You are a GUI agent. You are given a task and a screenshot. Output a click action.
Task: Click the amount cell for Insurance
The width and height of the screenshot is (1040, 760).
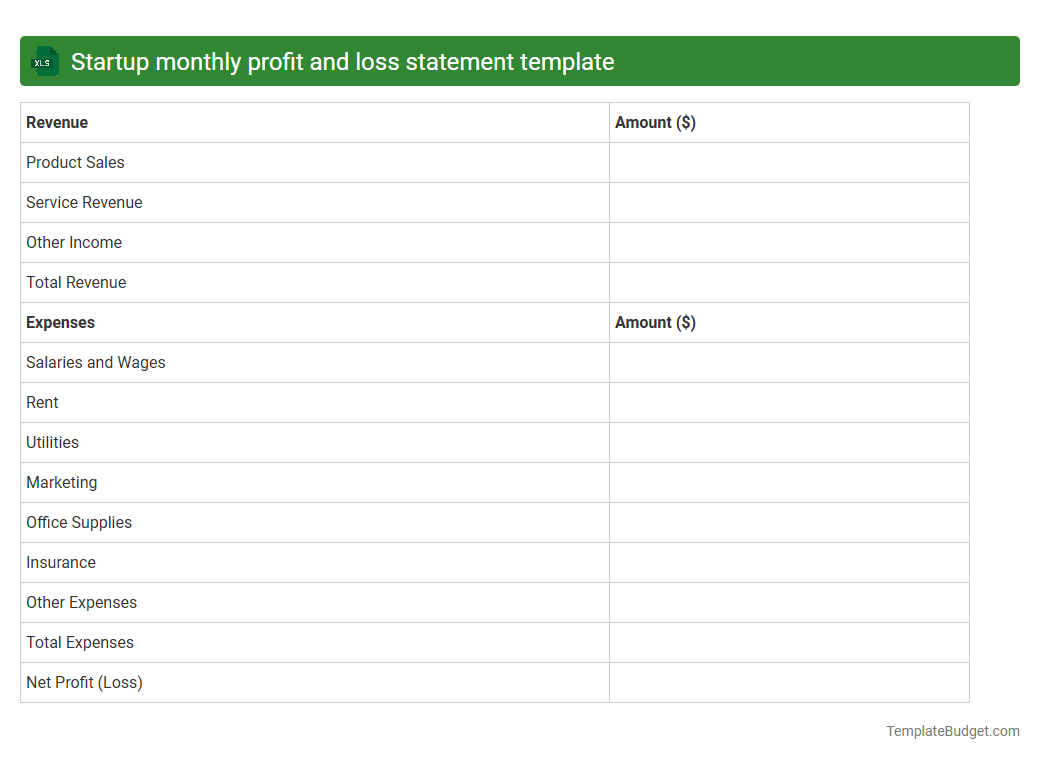pyautogui.click(x=789, y=562)
